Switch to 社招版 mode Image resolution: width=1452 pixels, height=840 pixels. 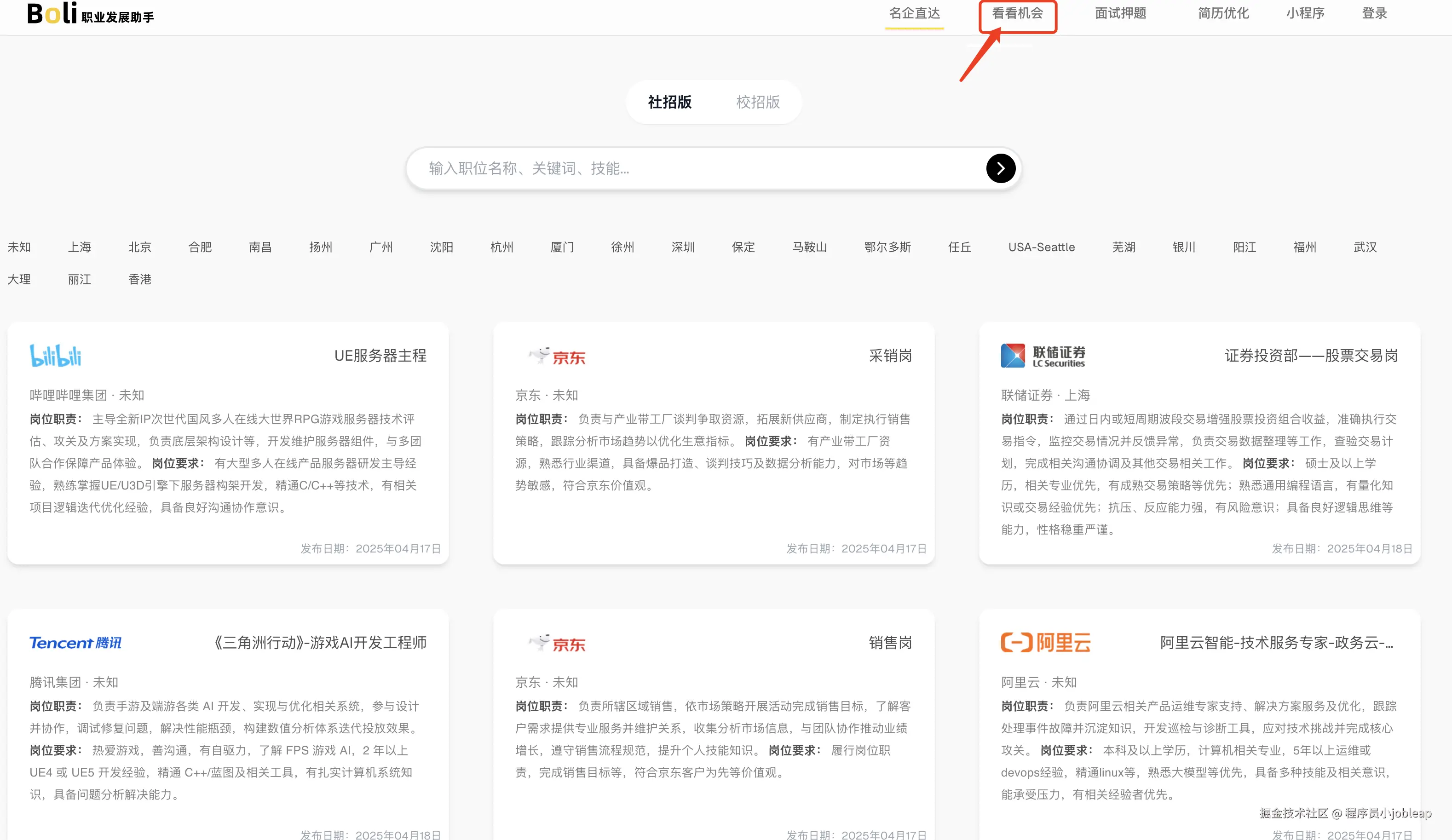669,102
